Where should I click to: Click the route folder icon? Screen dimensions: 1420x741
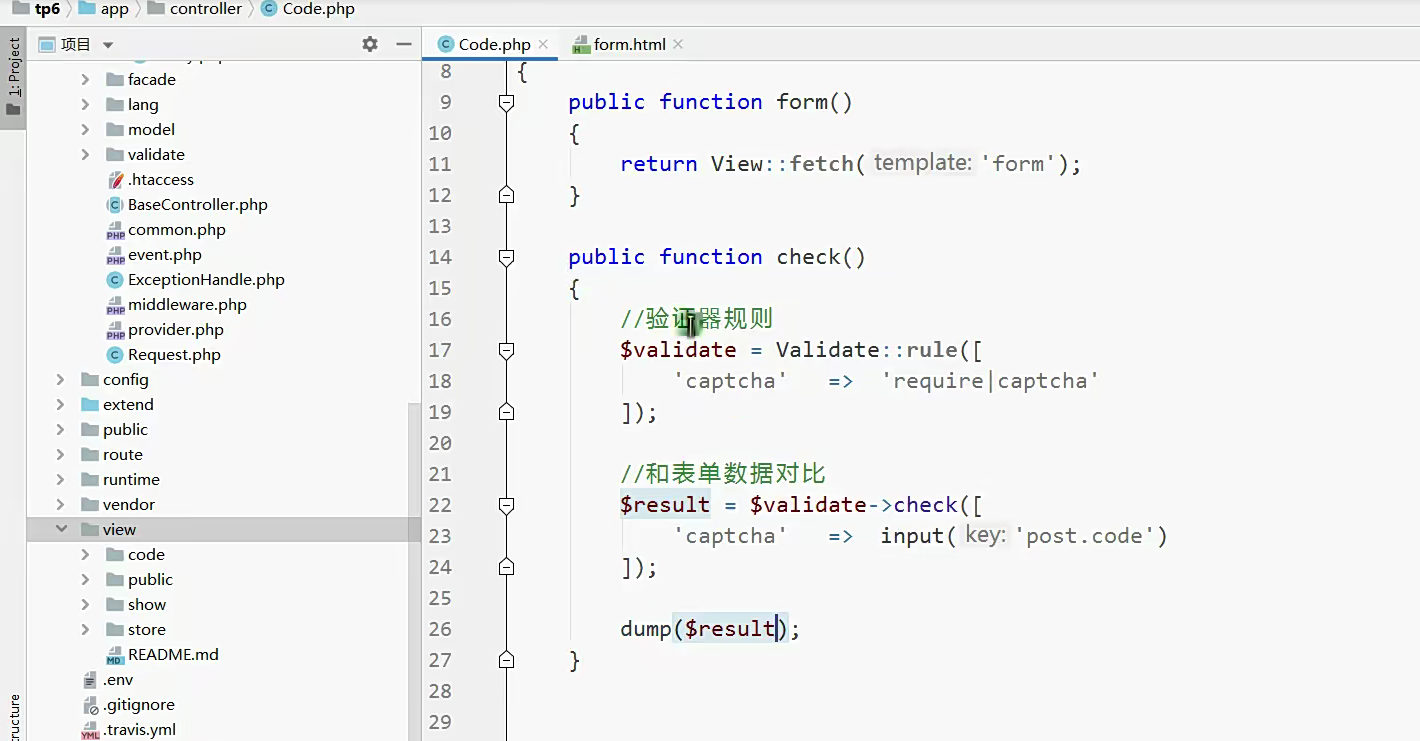[x=90, y=454]
